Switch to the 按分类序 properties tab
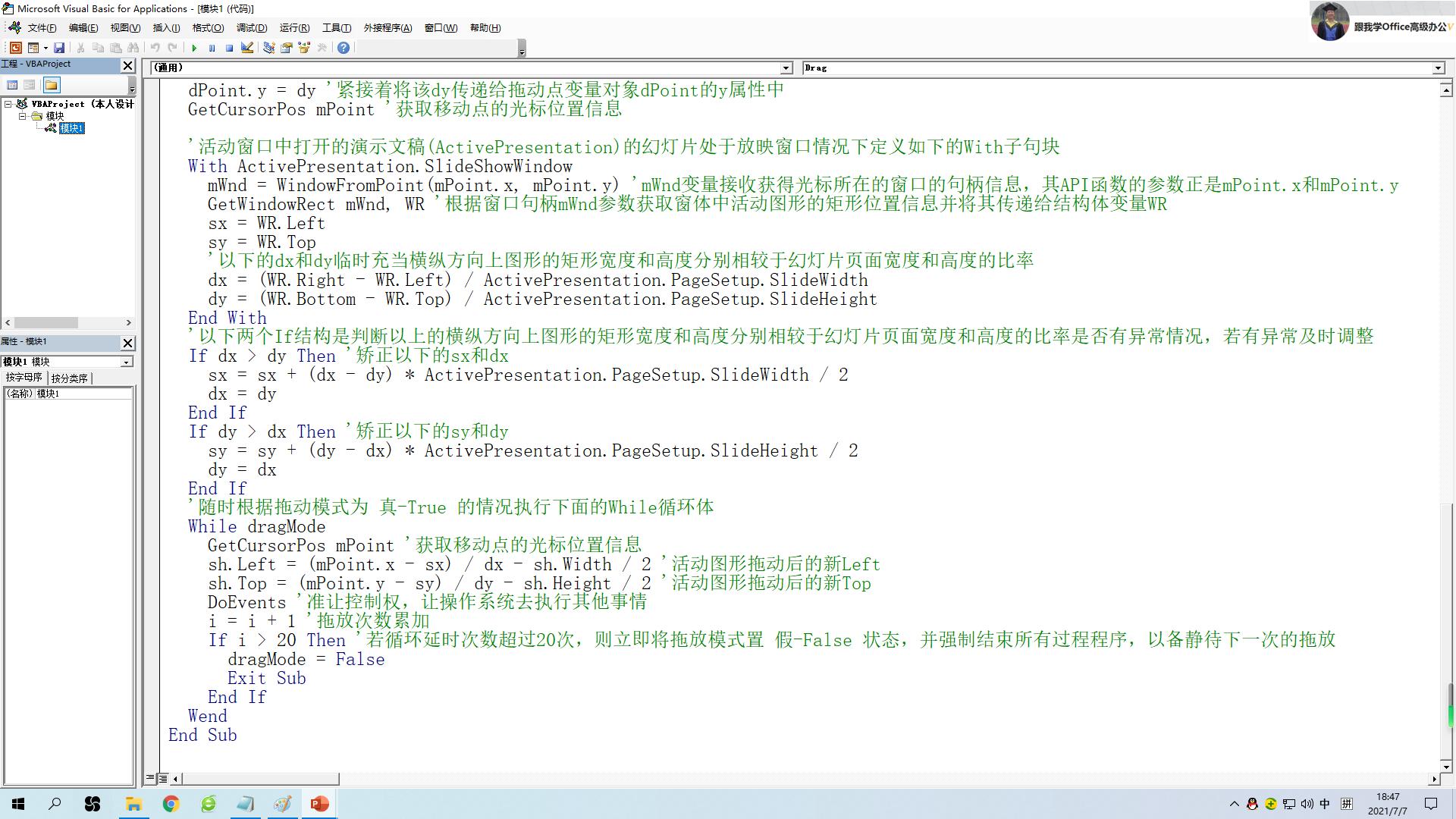 coord(69,378)
